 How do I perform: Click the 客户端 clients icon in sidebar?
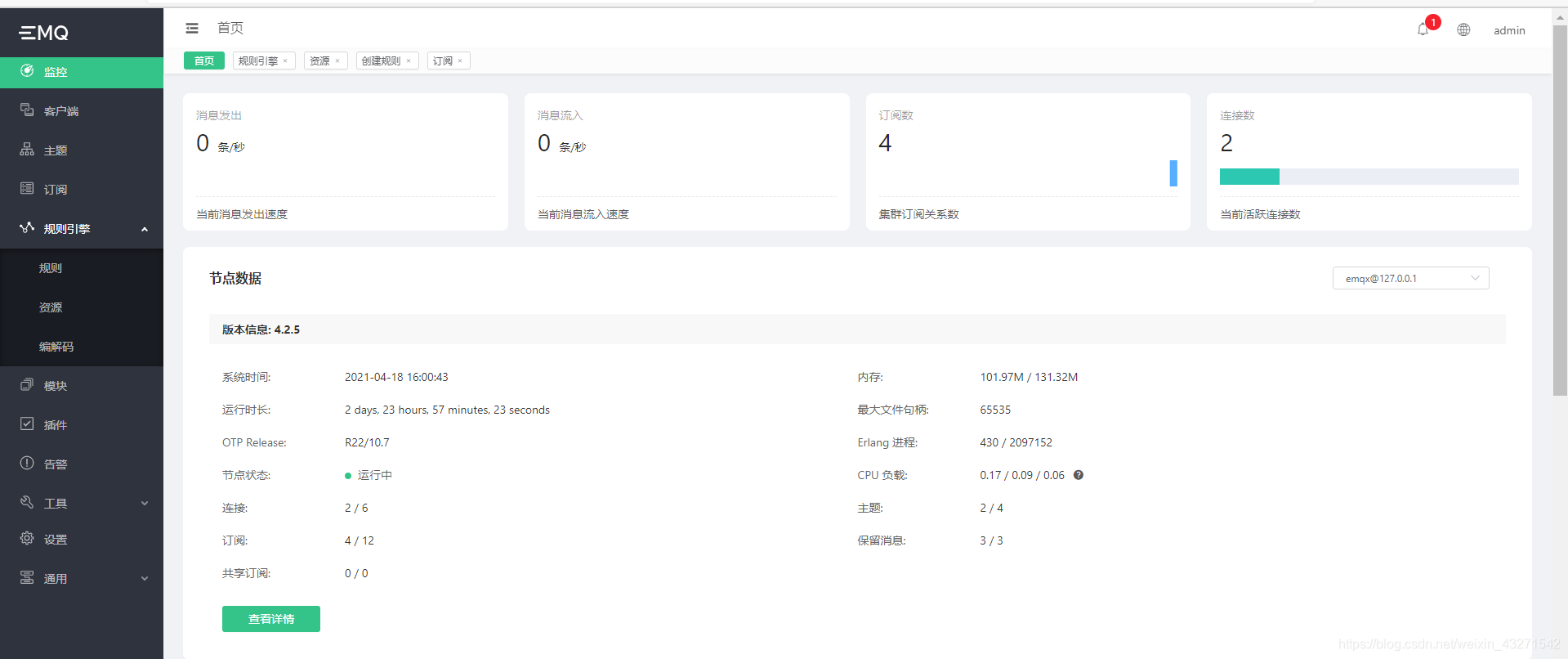27,110
